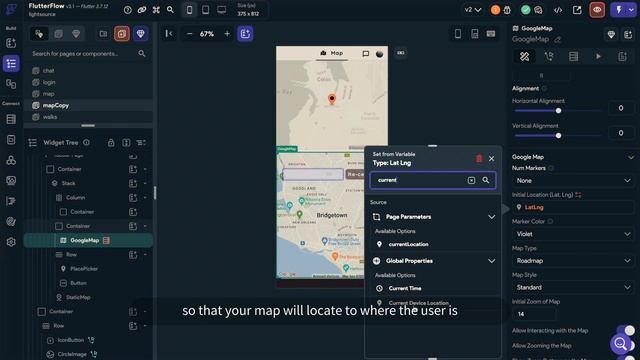640x360 pixels.
Task: Zoom in canvas with plus button
Action: tap(227, 34)
